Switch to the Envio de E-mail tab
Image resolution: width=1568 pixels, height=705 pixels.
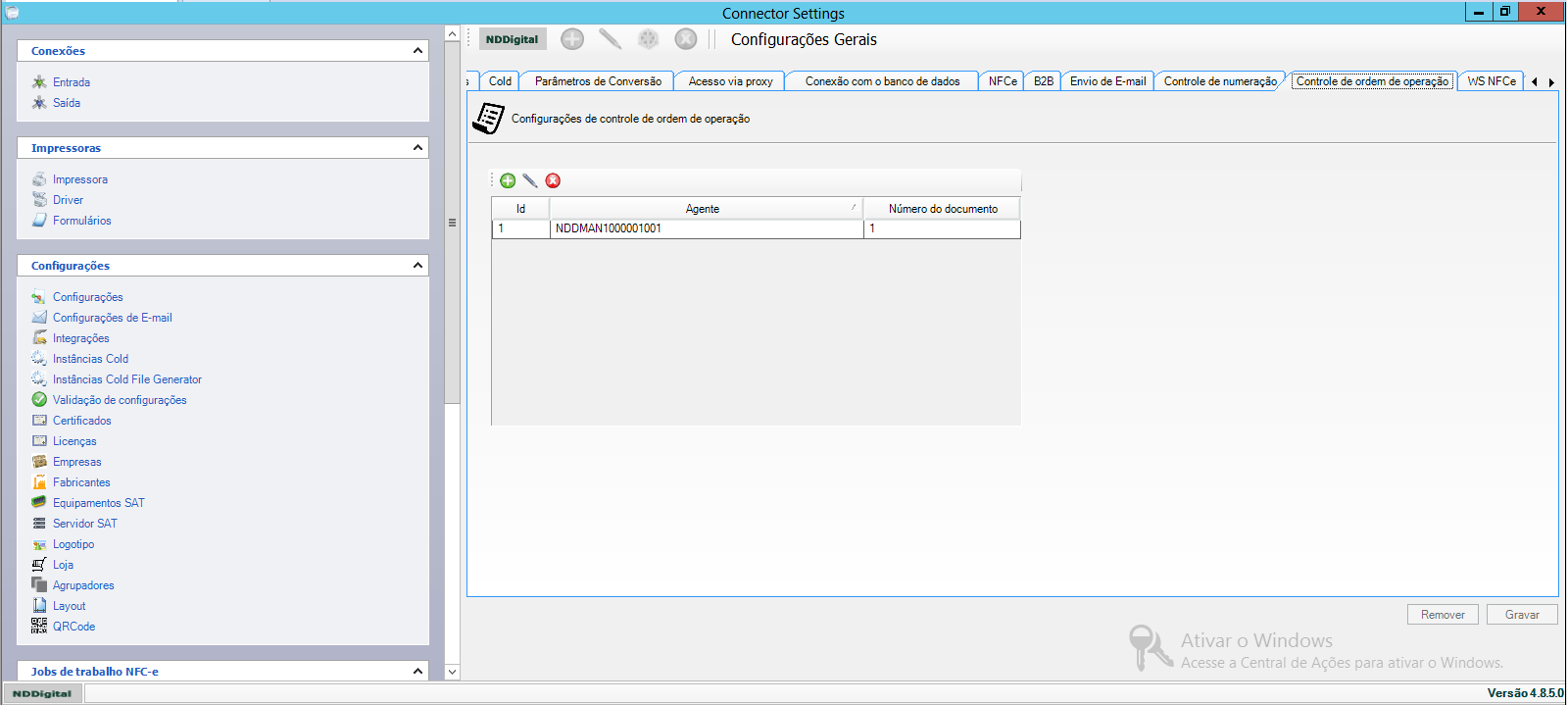pos(1107,81)
